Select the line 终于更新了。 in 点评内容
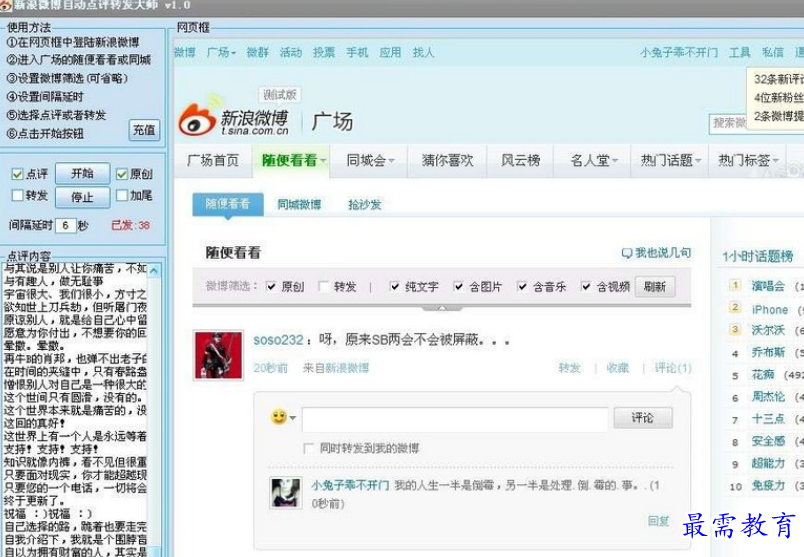This screenshot has width=804, height=557. [x=34, y=501]
